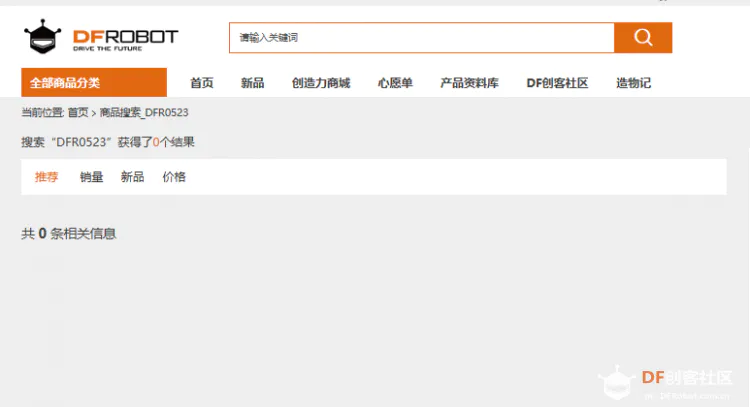This screenshot has height=407, width=750.
Task: Open 创造力商城 in the navigation bar
Action: pyautogui.click(x=321, y=83)
